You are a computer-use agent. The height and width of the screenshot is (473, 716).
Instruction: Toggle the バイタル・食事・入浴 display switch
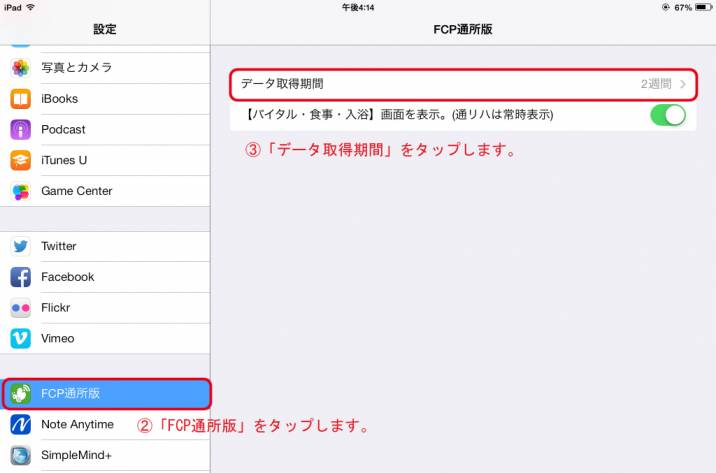(668, 115)
